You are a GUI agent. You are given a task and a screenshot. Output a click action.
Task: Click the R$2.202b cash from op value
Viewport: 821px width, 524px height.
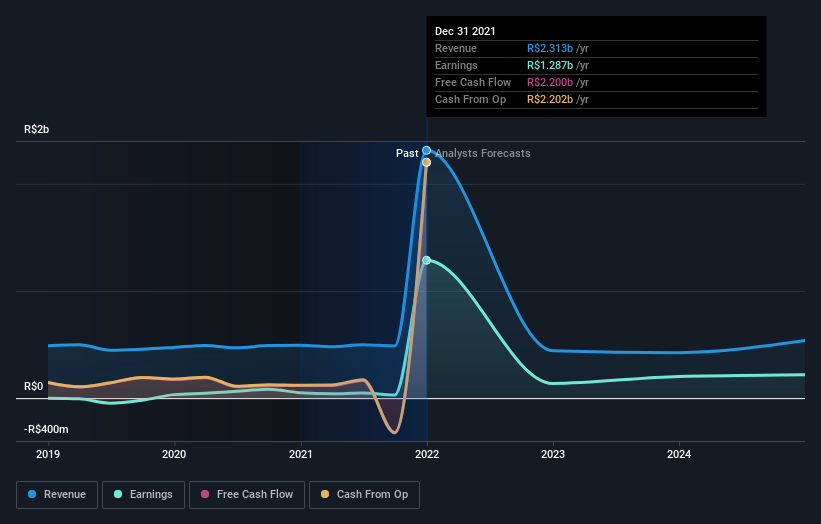[550, 99]
